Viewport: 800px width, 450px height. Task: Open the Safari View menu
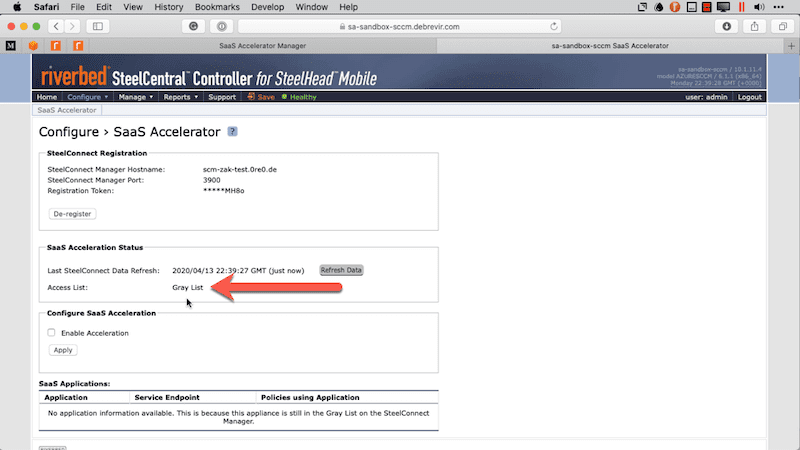coord(133,7)
